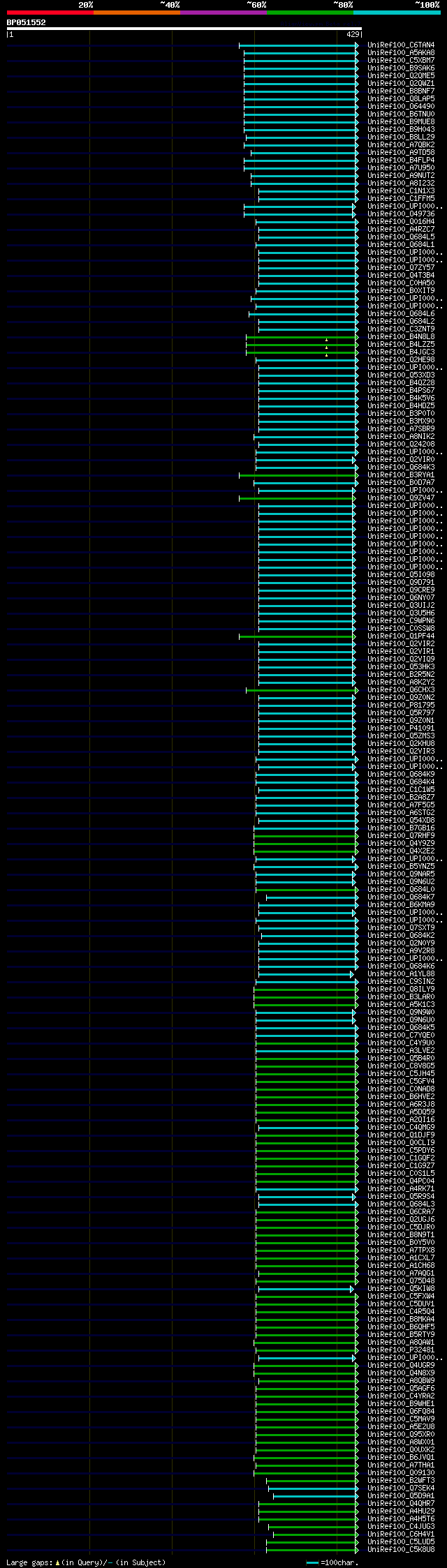Open hit UniRef100_B4N8L8
Image resolution: width=447 pixels, height=1568 pixels.
pos(401,337)
